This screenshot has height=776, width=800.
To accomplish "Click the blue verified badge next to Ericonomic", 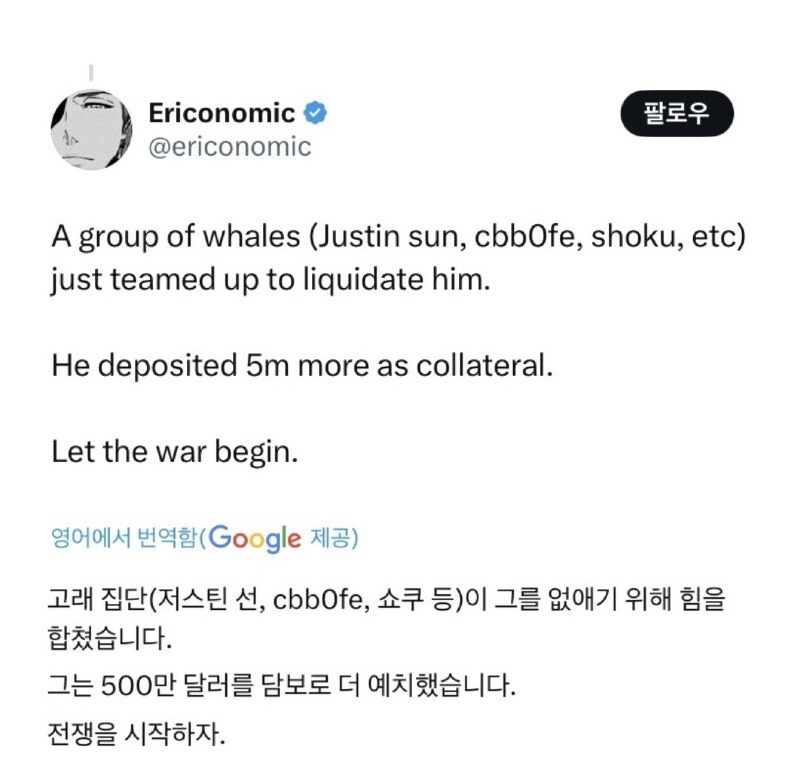I will [315, 113].
